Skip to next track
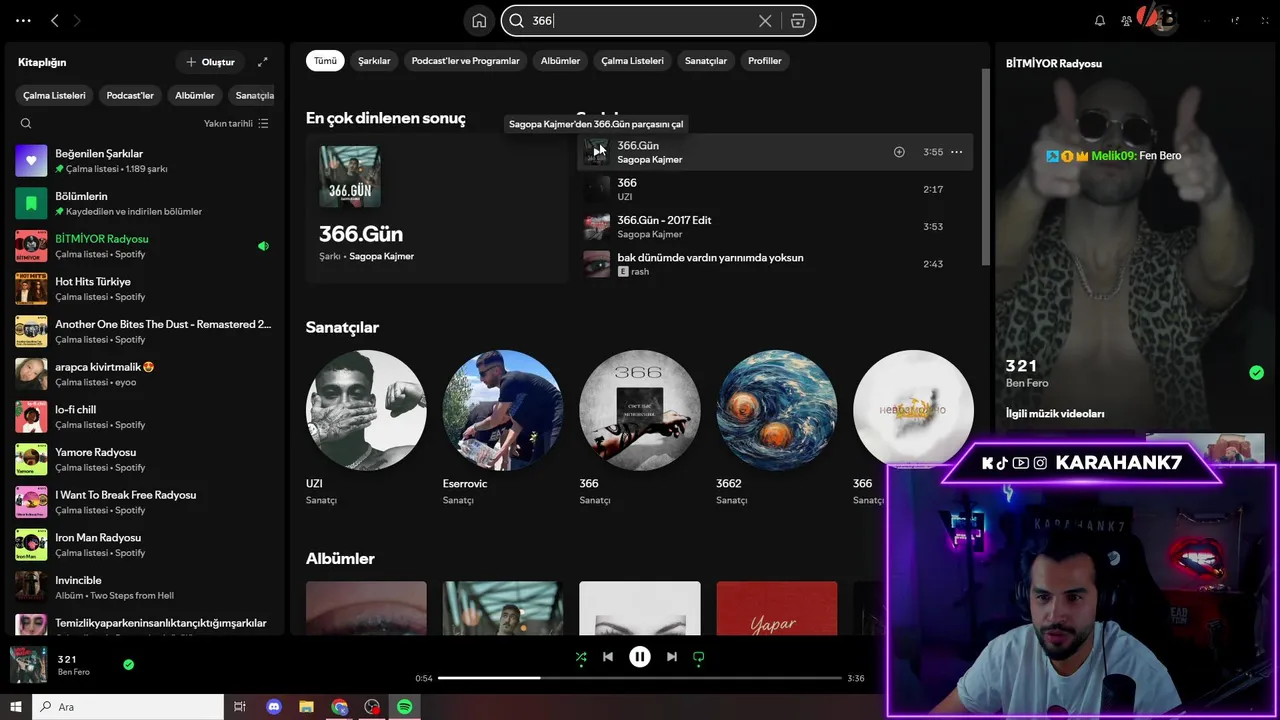The width and height of the screenshot is (1280, 720). [672, 657]
